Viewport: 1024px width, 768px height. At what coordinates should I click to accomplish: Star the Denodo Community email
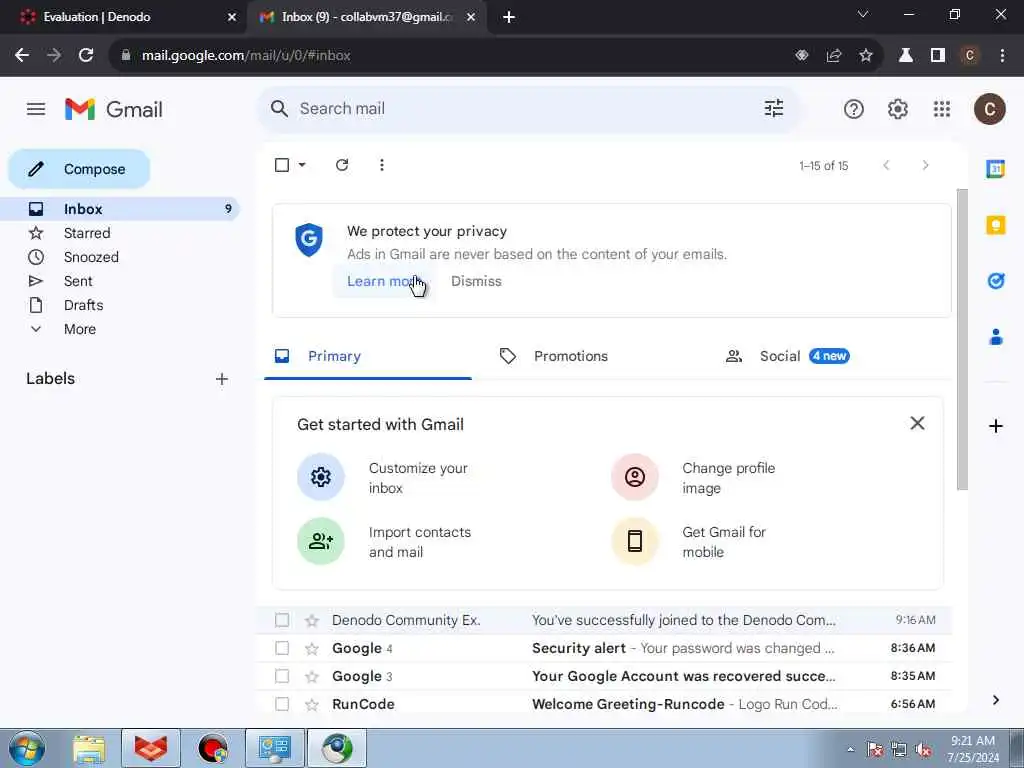[312, 620]
